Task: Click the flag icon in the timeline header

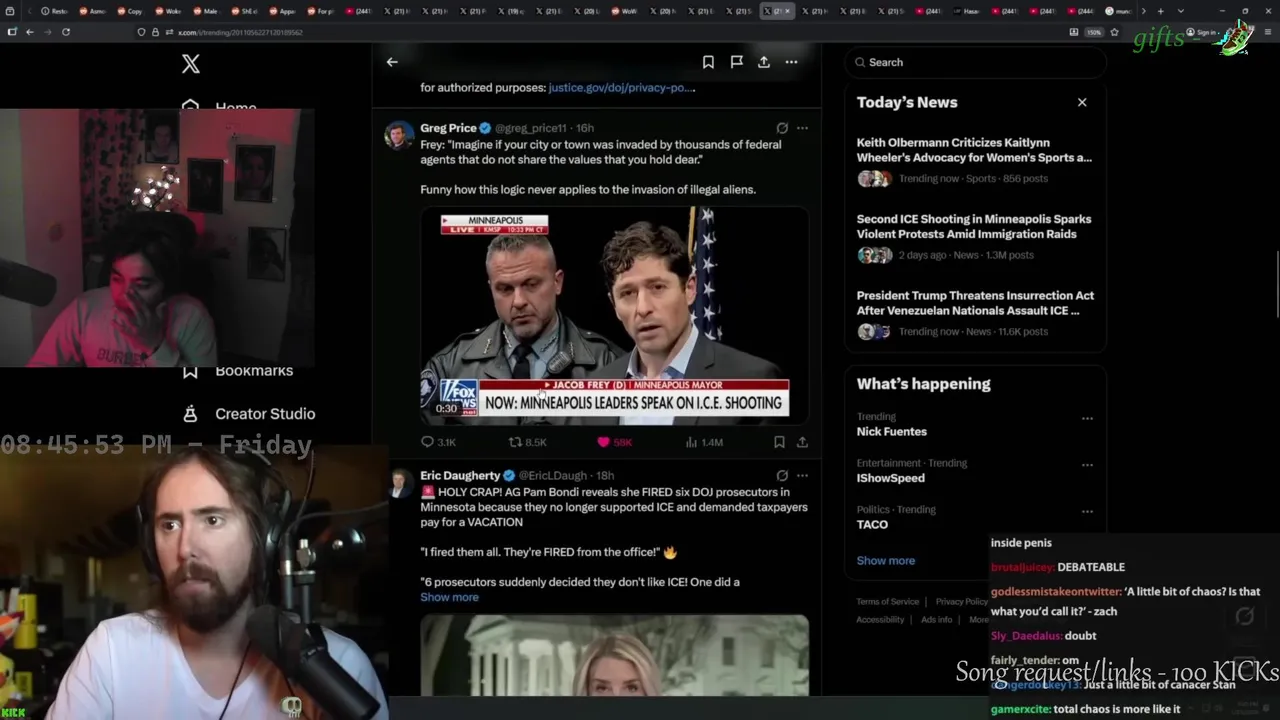Action: (736, 62)
